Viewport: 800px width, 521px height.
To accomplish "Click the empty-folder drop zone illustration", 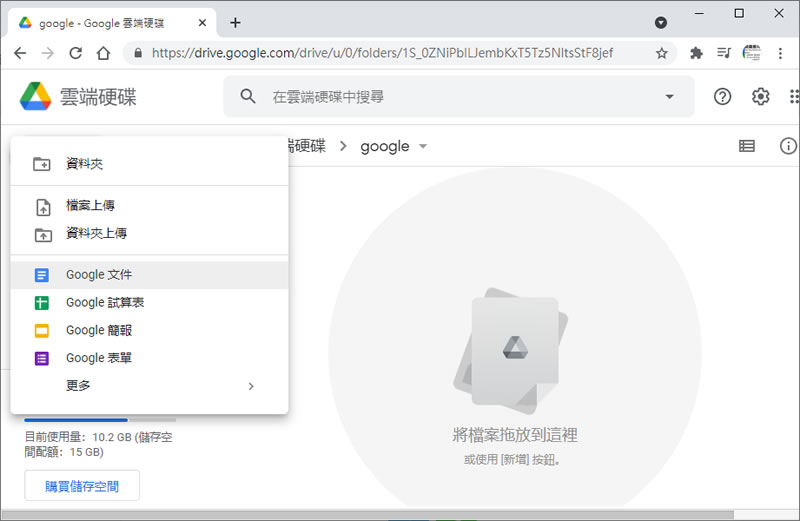I will 511,352.
